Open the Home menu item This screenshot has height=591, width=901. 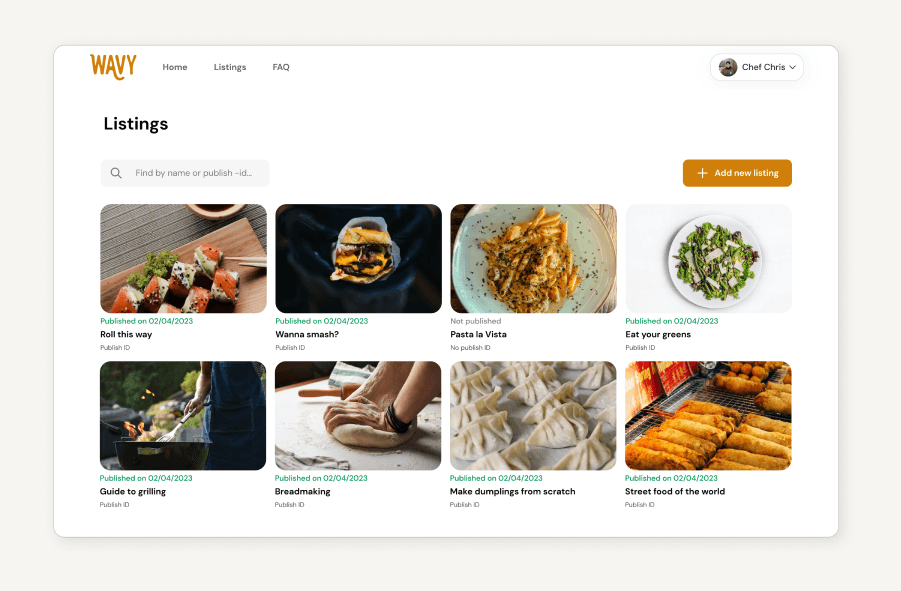[175, 67]
